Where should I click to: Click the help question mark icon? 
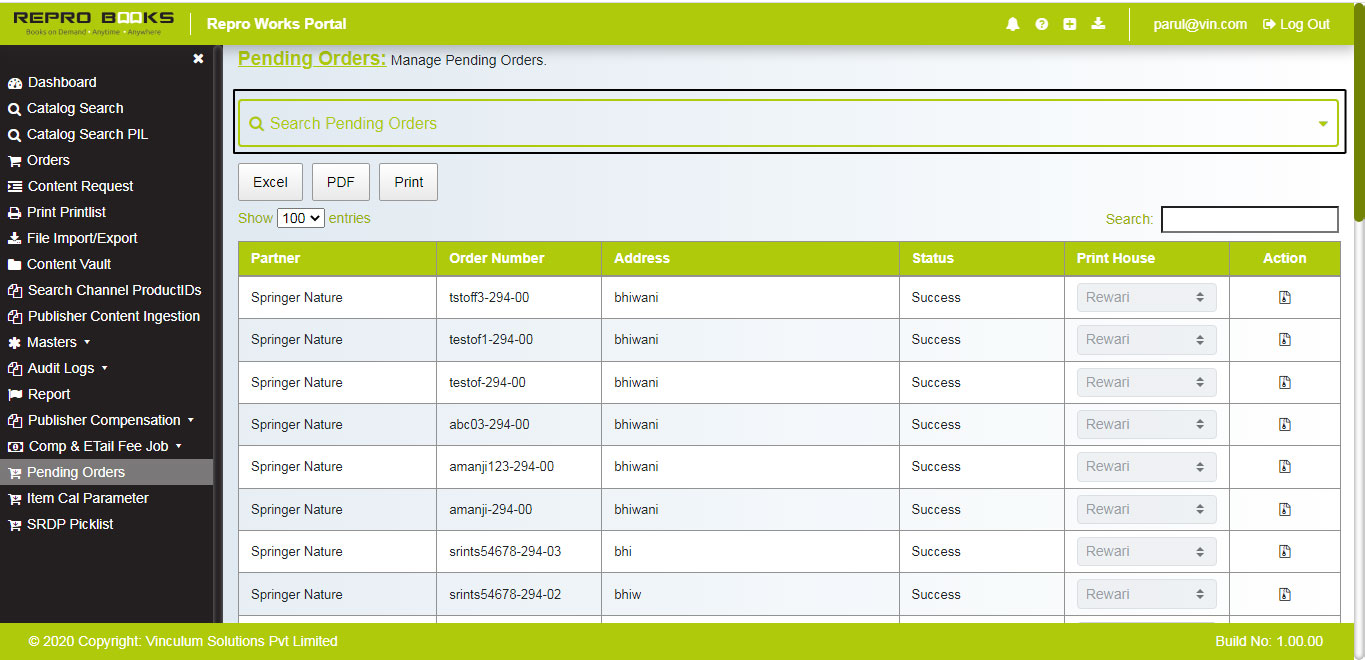pos(1041,24)
